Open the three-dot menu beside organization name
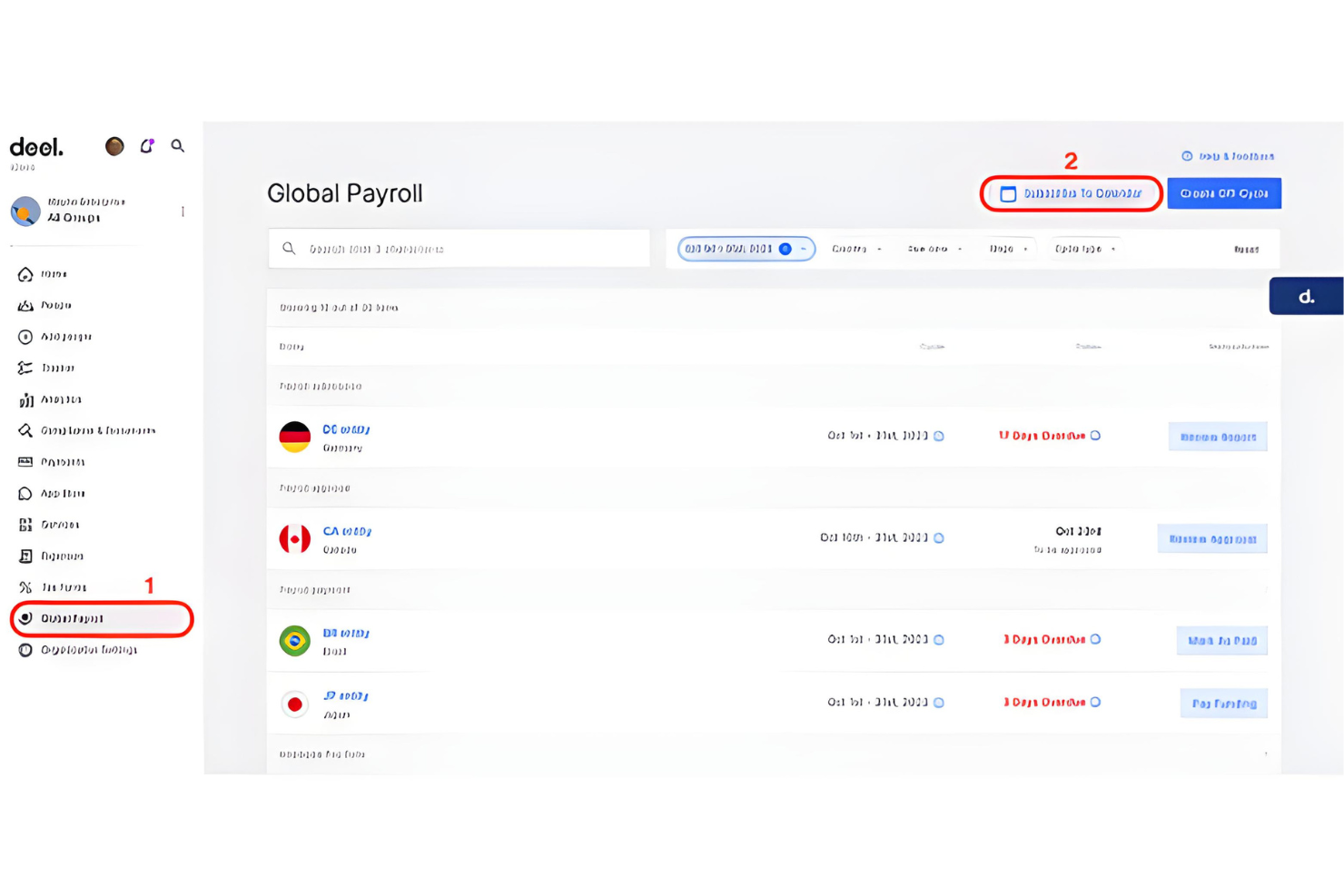 183,211
